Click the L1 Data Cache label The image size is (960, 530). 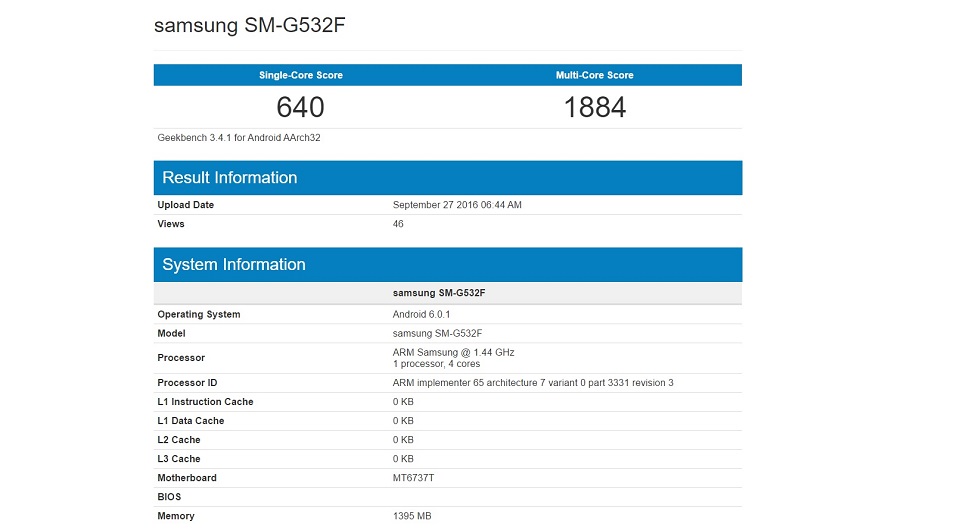(190, 421)
